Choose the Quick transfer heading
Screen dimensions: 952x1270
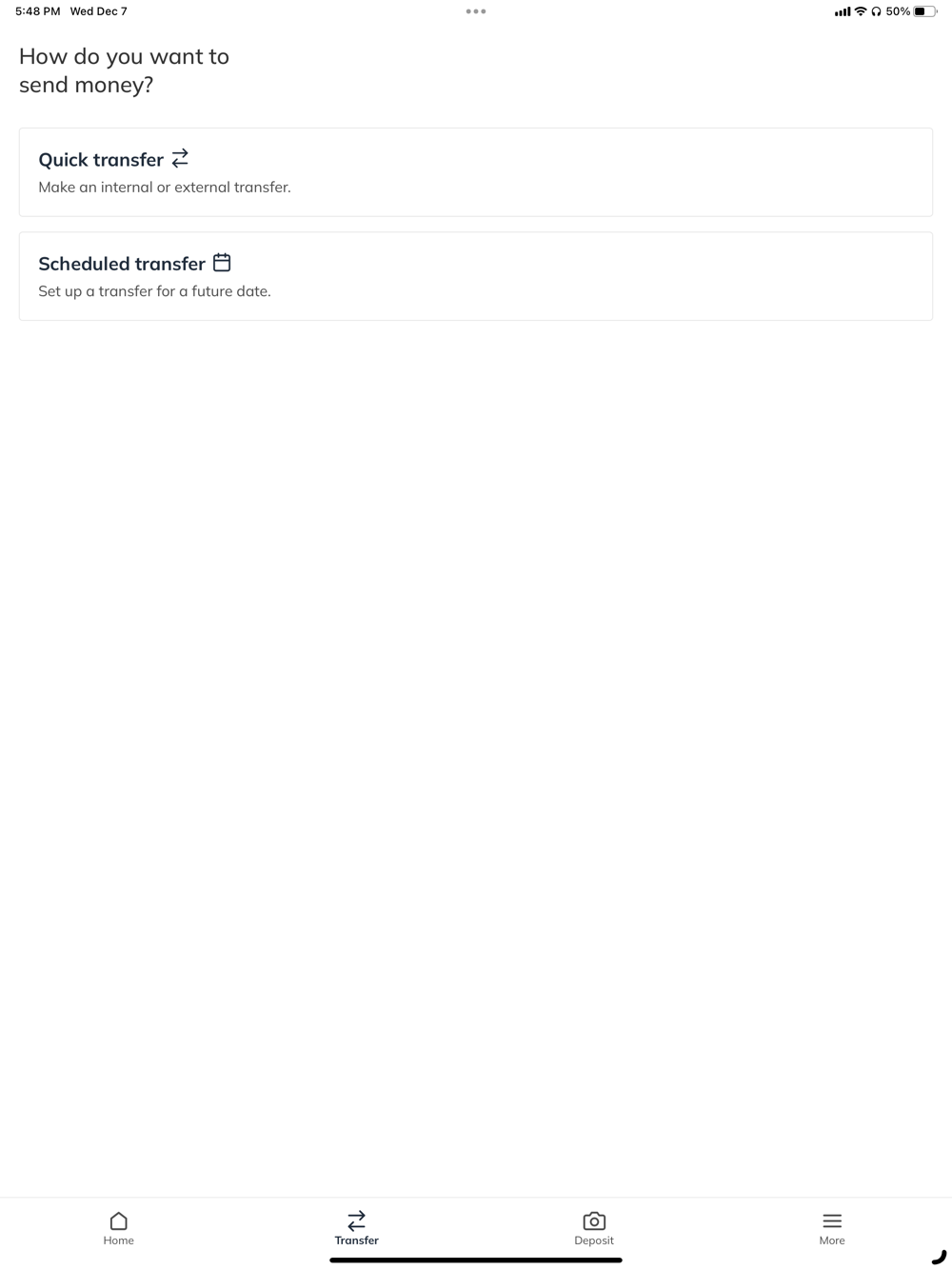(x=101, y=159)
